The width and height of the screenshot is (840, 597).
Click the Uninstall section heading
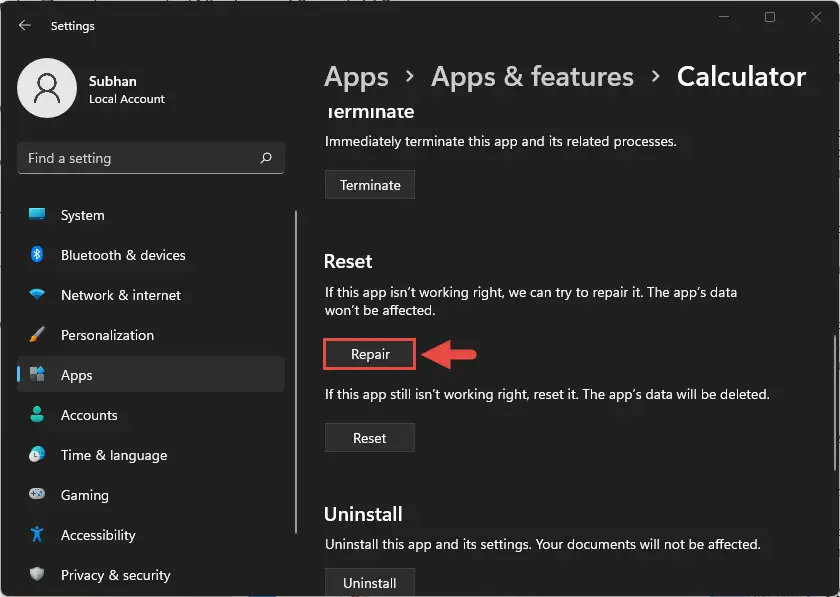[x=363, y=514]
